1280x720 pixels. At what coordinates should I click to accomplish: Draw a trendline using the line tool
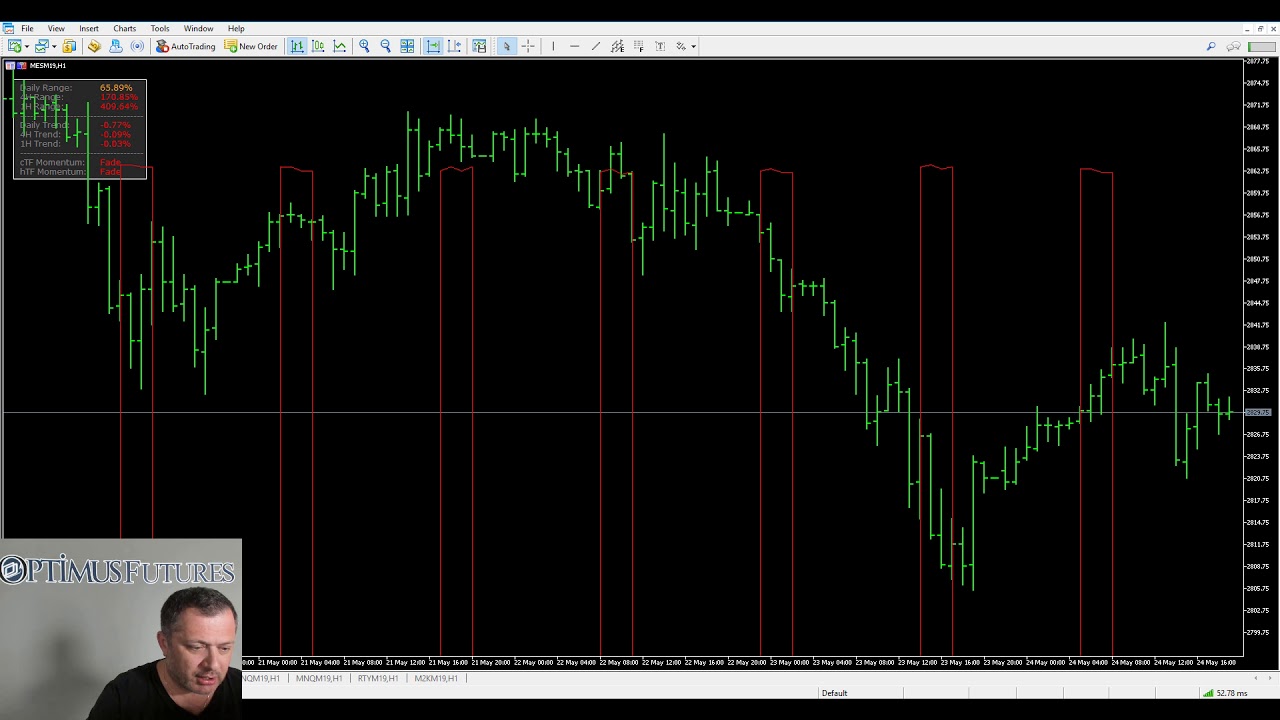coord(596,46)
